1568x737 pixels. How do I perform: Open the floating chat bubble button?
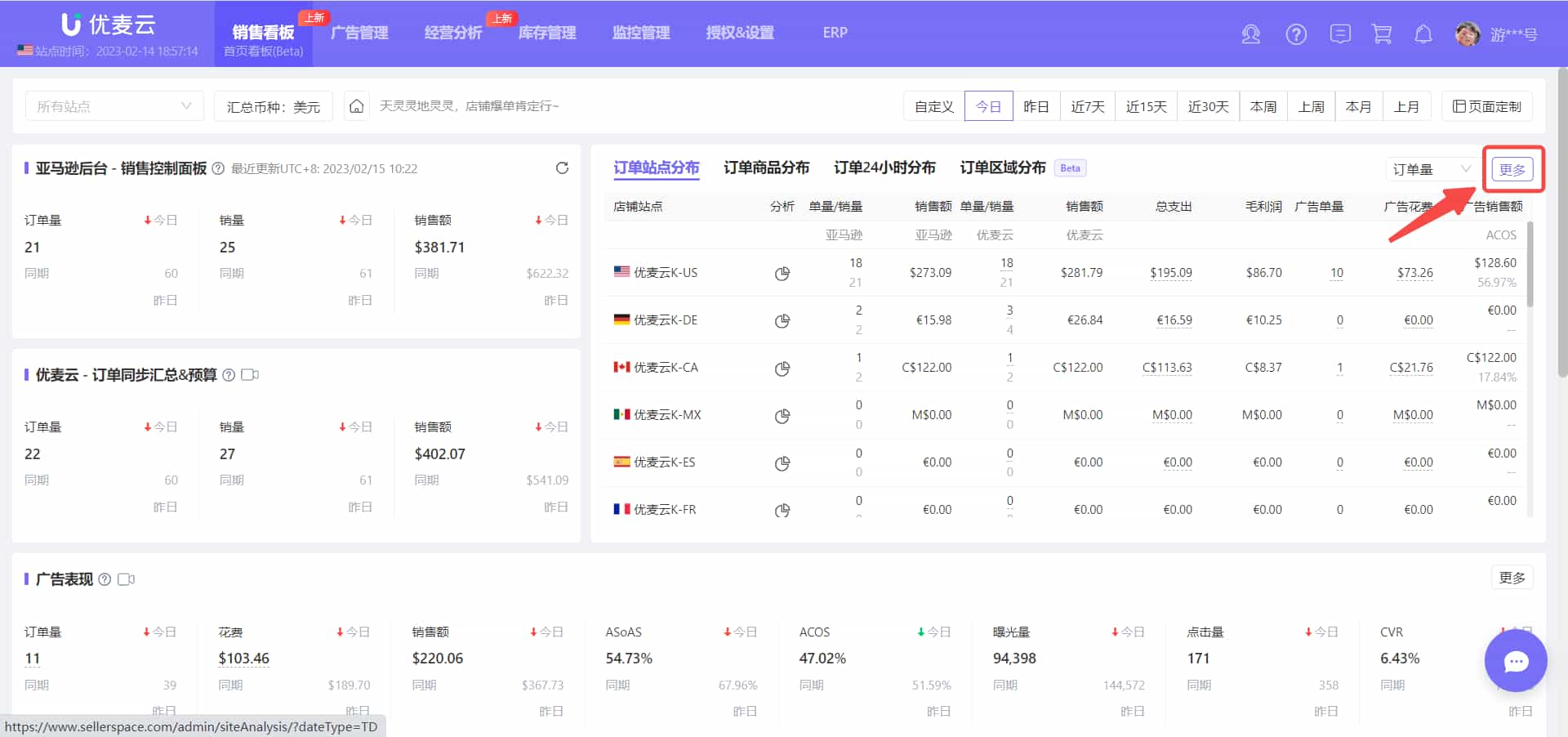click(x=1516, y=661)
